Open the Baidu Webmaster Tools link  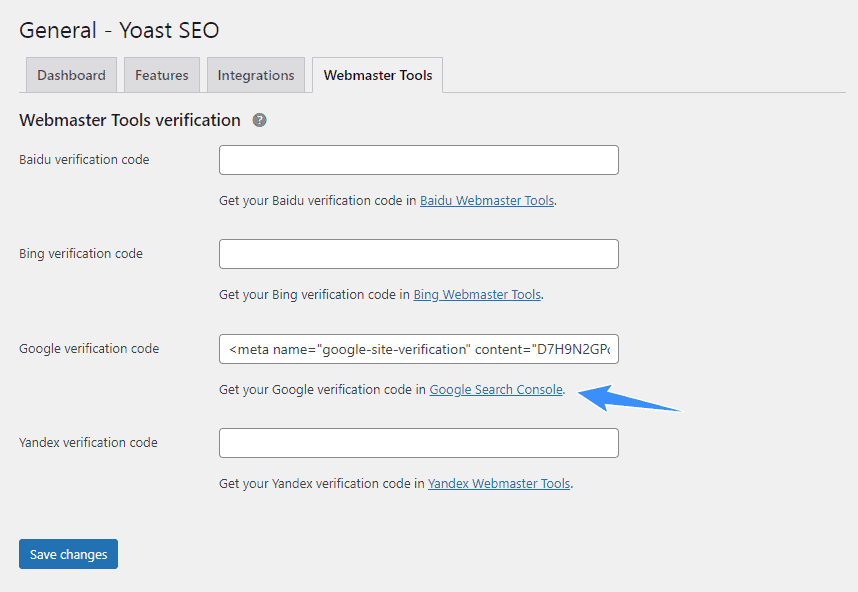[x=487, y=201]
